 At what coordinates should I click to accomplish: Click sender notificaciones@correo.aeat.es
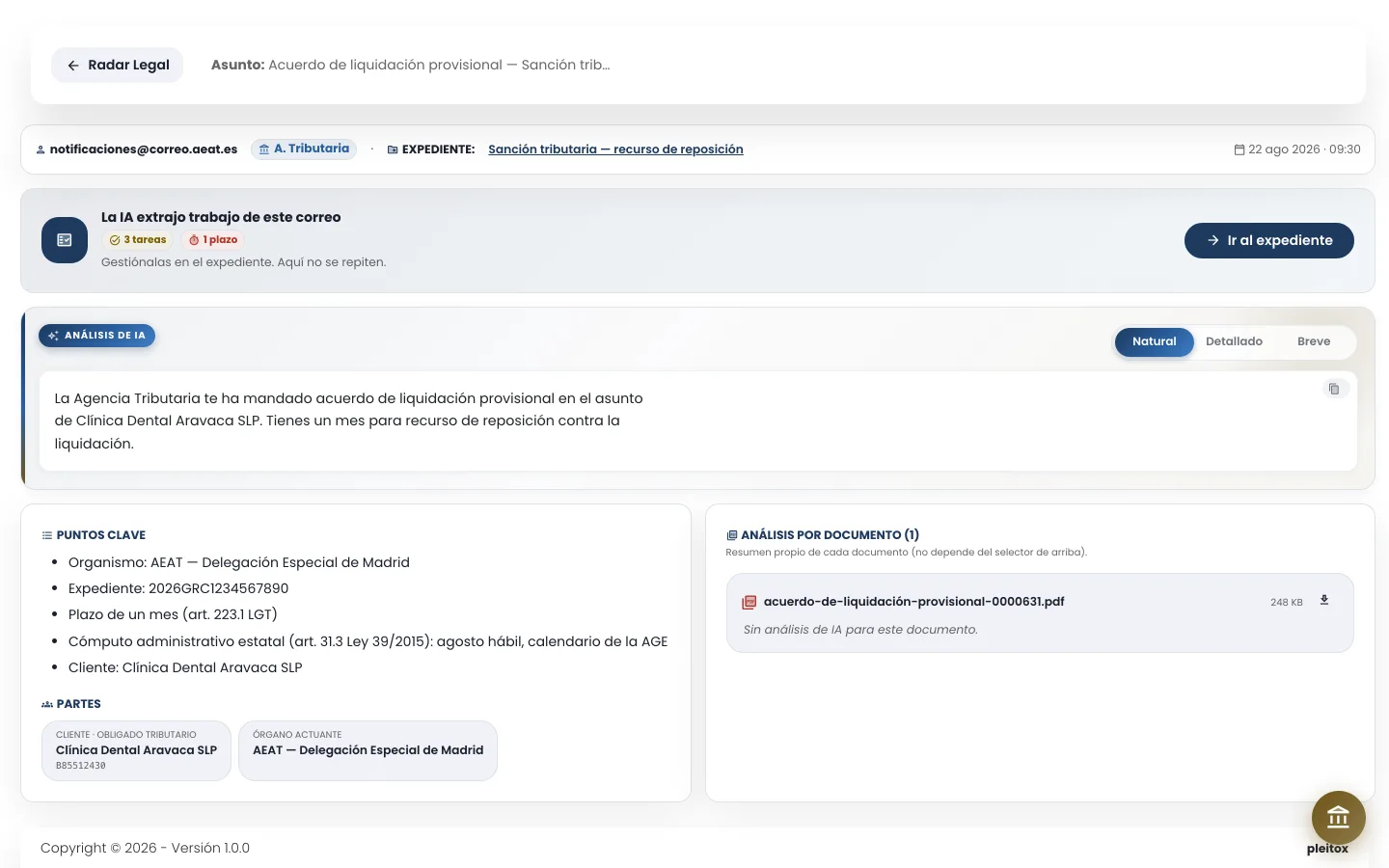pyautogui.click(x=144, y=149)
